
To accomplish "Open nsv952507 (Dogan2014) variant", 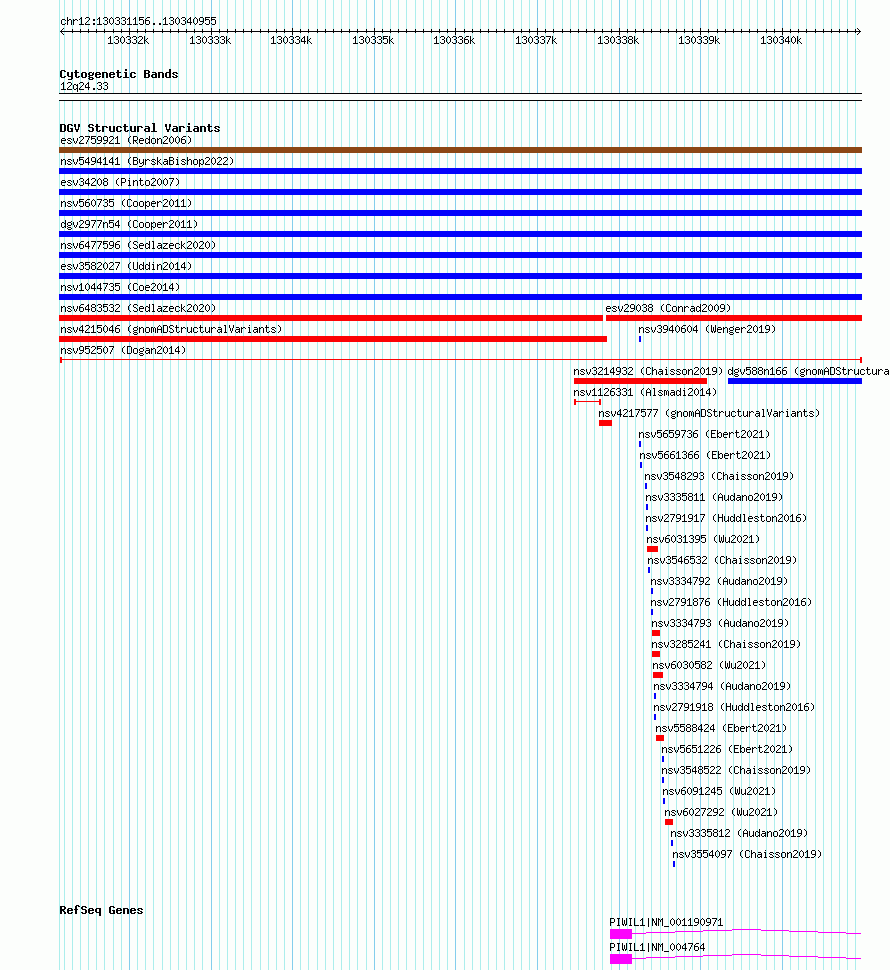I will click(x=123, y=351).
